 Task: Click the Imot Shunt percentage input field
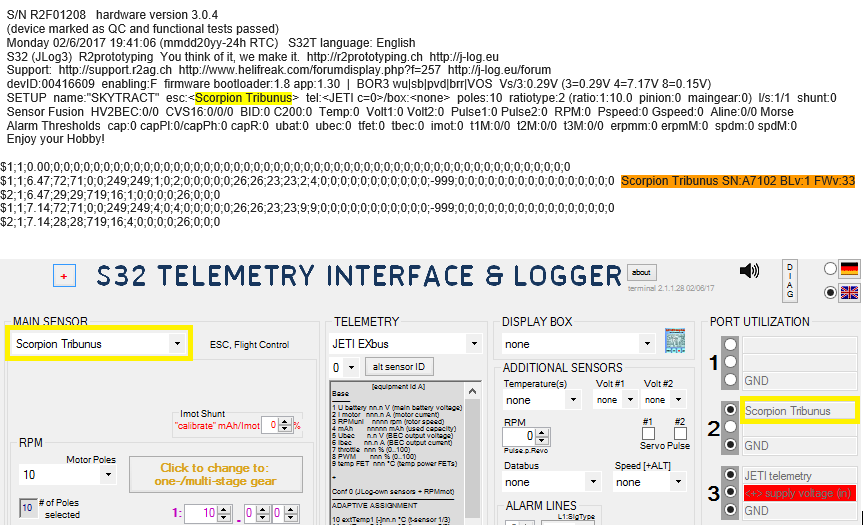click(x=270, y=425)
